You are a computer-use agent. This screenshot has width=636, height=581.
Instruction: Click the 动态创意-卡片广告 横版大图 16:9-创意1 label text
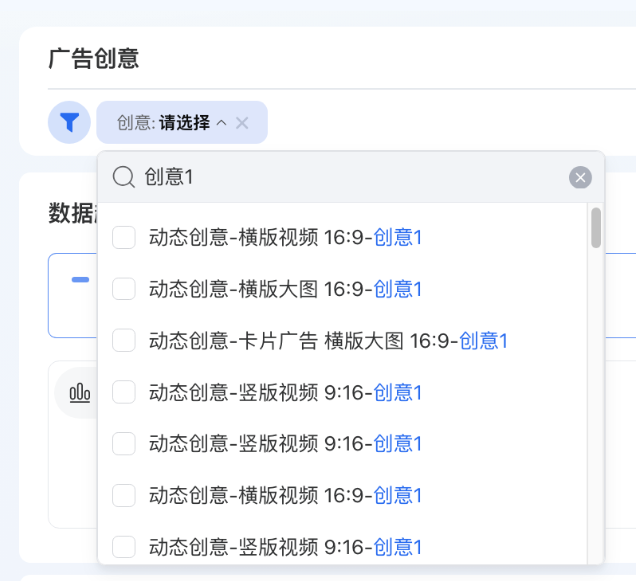coord(328,341)
